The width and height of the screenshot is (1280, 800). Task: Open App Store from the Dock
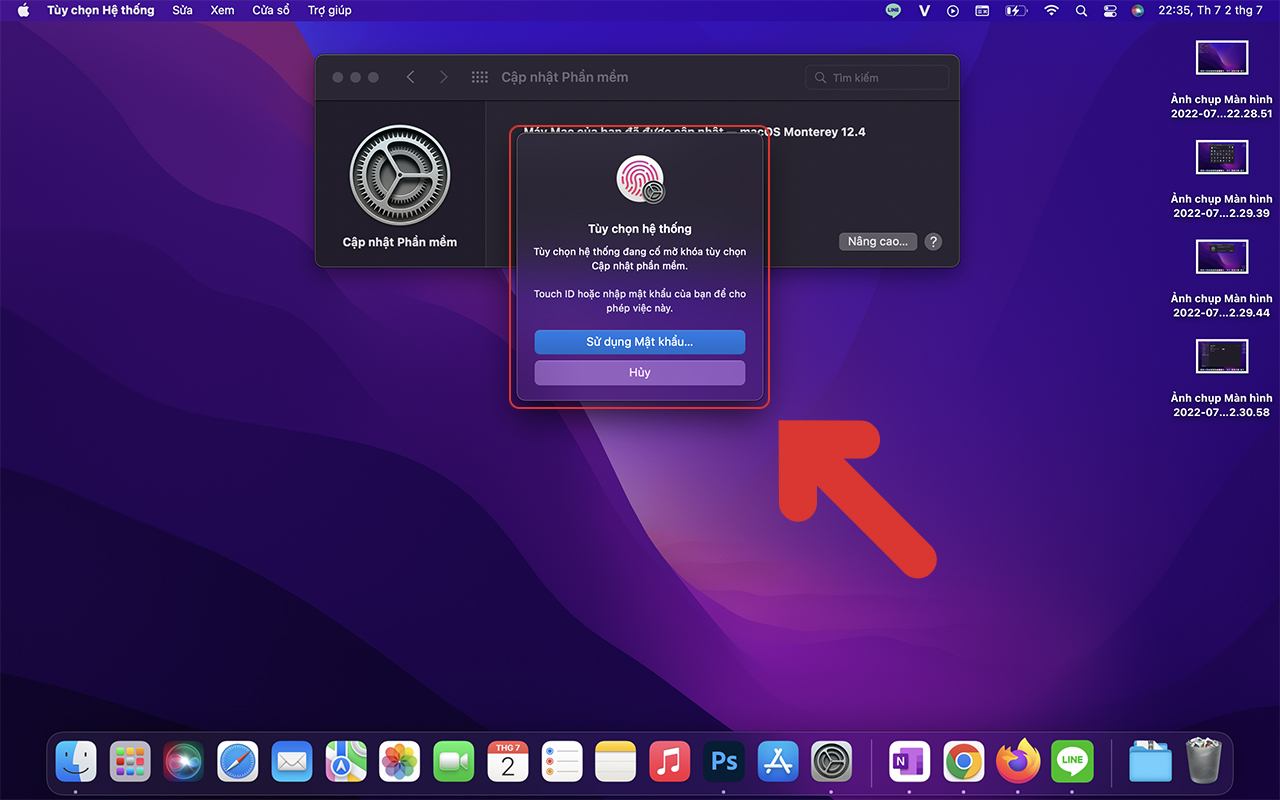778,762
